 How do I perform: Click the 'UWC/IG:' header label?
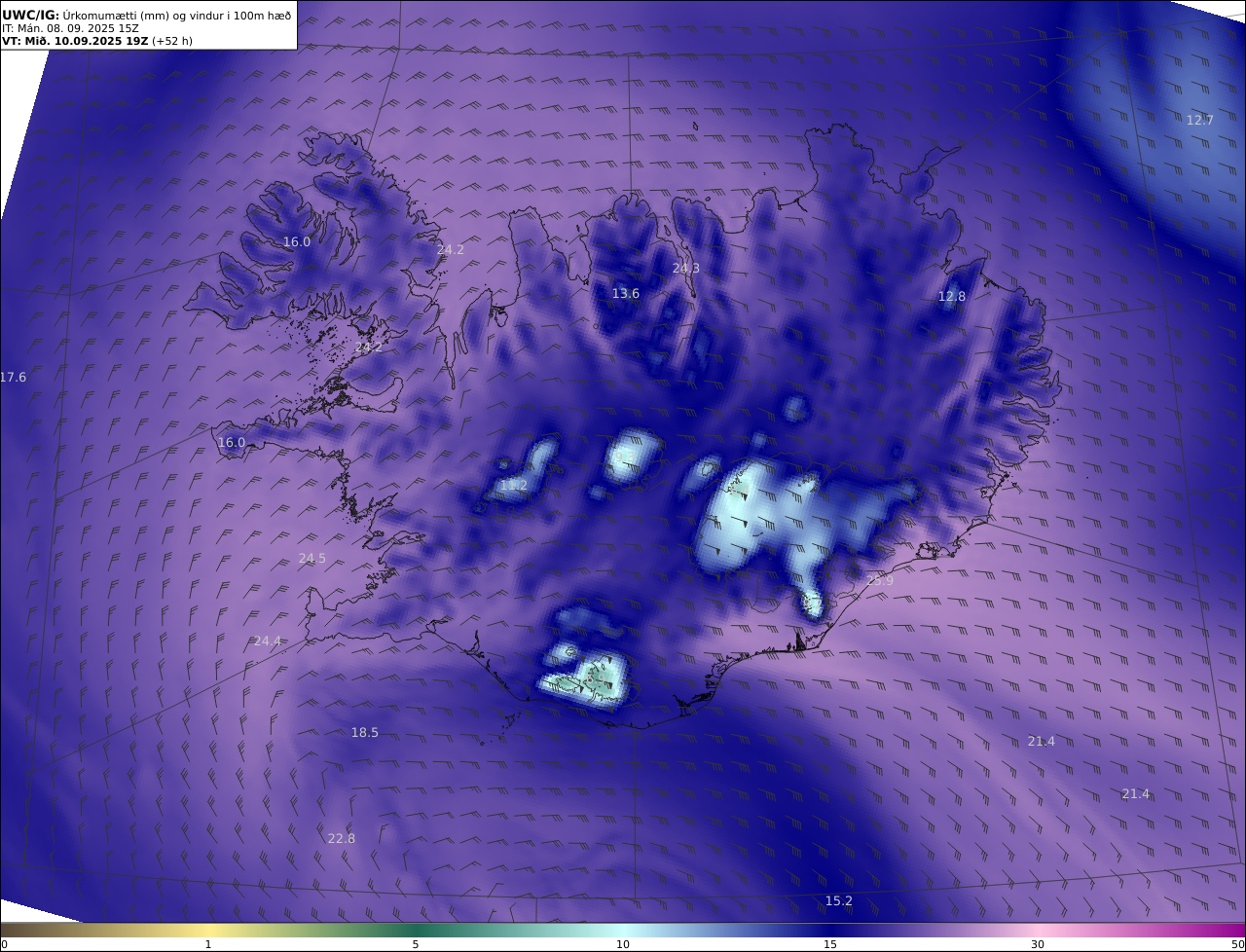pyautogui.click(x=31, y=15)
